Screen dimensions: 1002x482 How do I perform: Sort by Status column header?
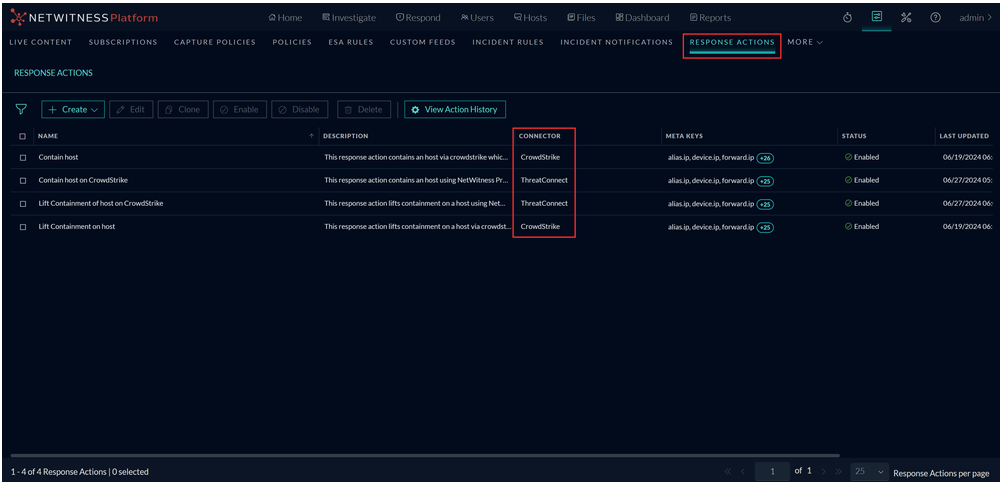click(854, 136)
